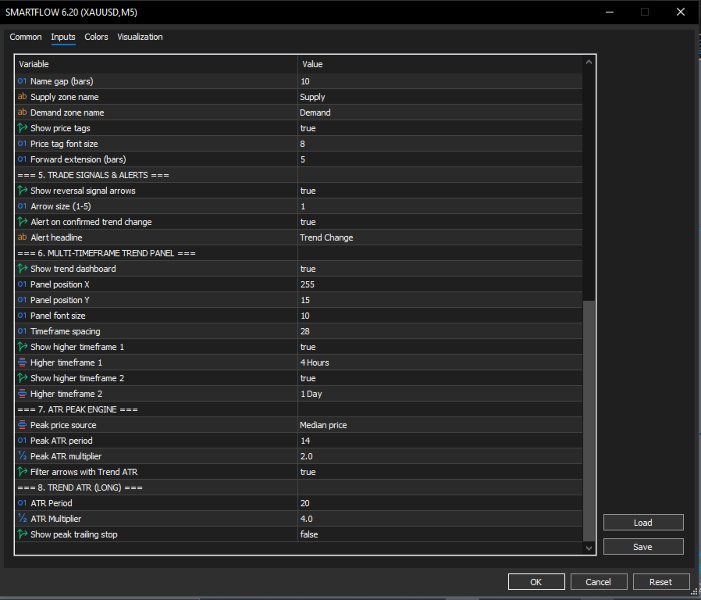Screen dimensions: 701x600
Task: Click the fraction icon beside ATR Multiplier
Action: point(22,519)
